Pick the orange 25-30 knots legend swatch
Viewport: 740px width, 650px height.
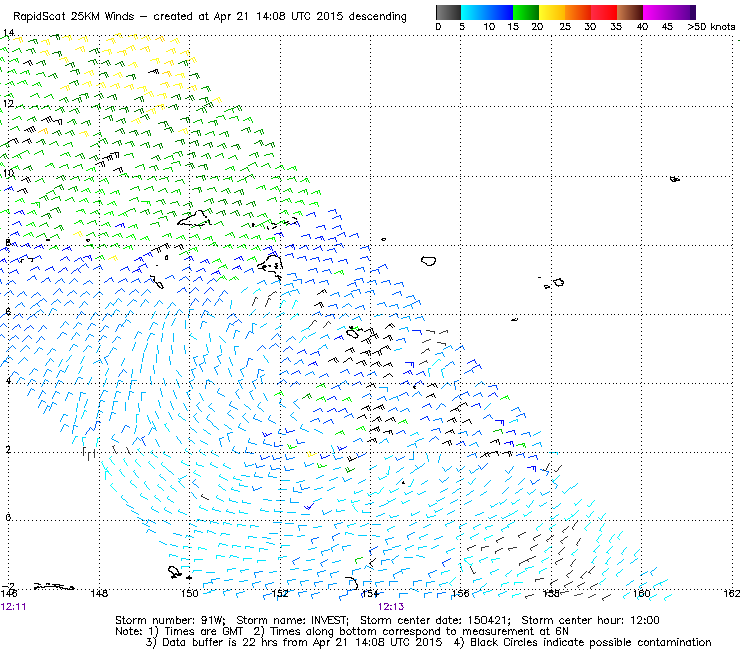(578, 12)
